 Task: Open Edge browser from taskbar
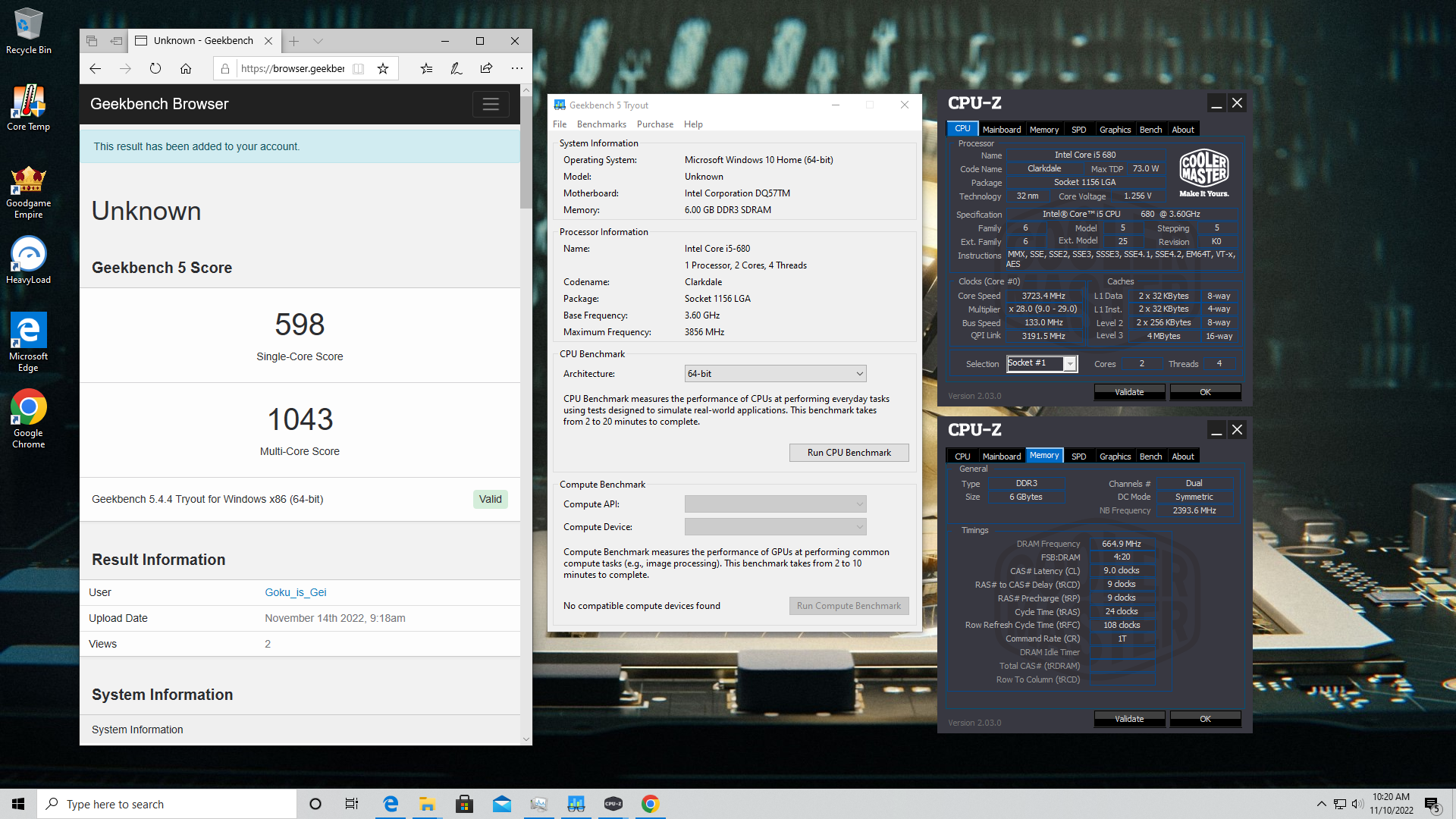[390, 804]
